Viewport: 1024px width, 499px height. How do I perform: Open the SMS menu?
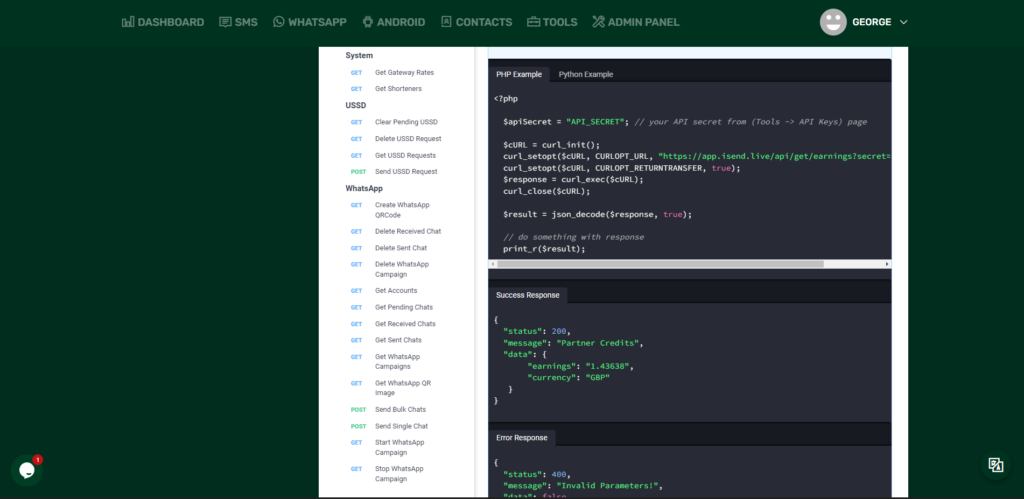tap(238, 22)
